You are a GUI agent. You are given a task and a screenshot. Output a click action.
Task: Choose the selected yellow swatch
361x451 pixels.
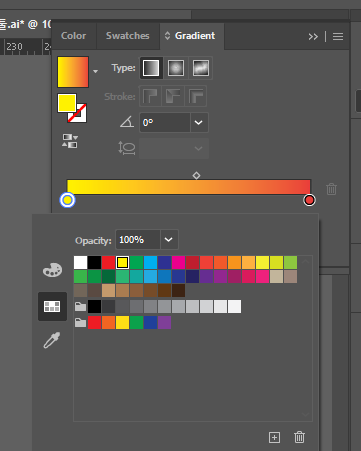(122, 263)
